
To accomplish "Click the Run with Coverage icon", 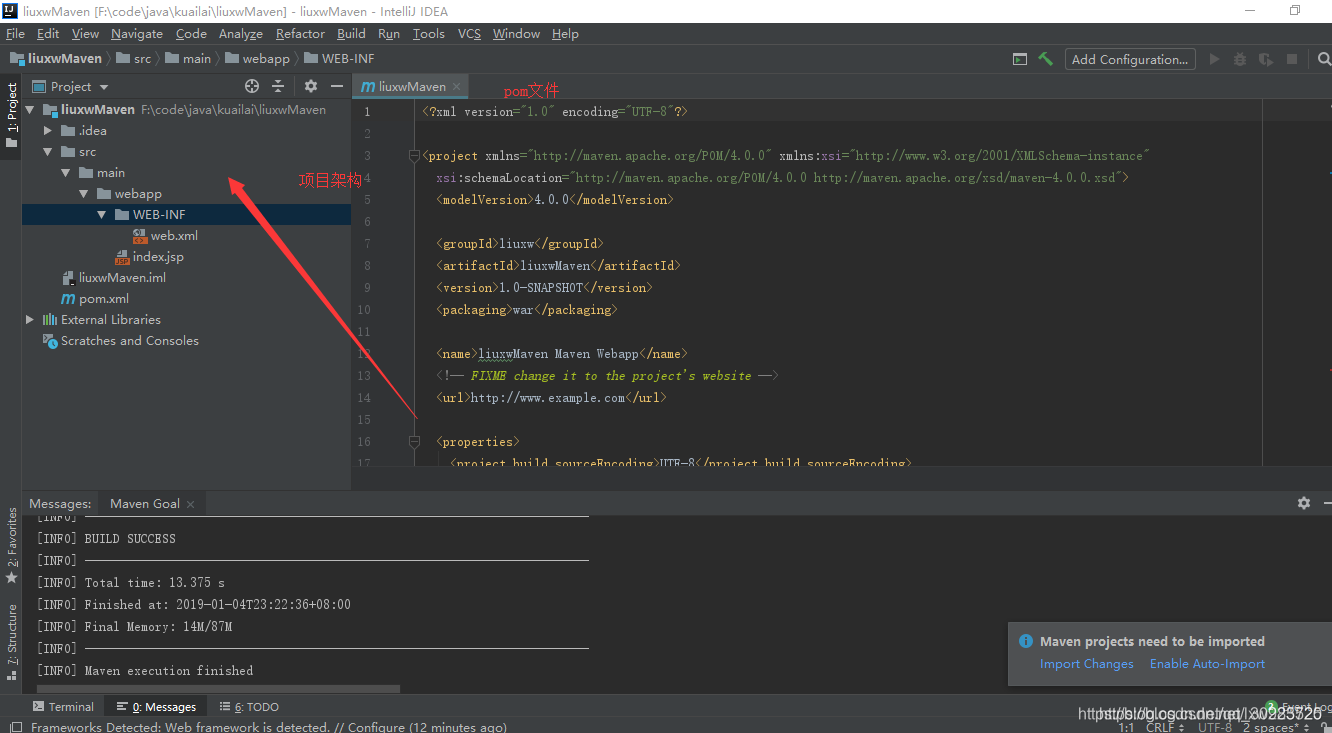I will pos(1266,59).
